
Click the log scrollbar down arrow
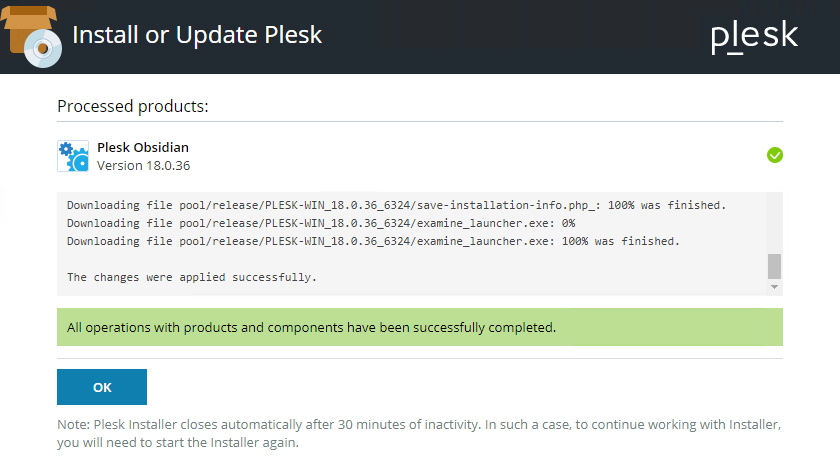pyautogui.click(x=774, y=287)
